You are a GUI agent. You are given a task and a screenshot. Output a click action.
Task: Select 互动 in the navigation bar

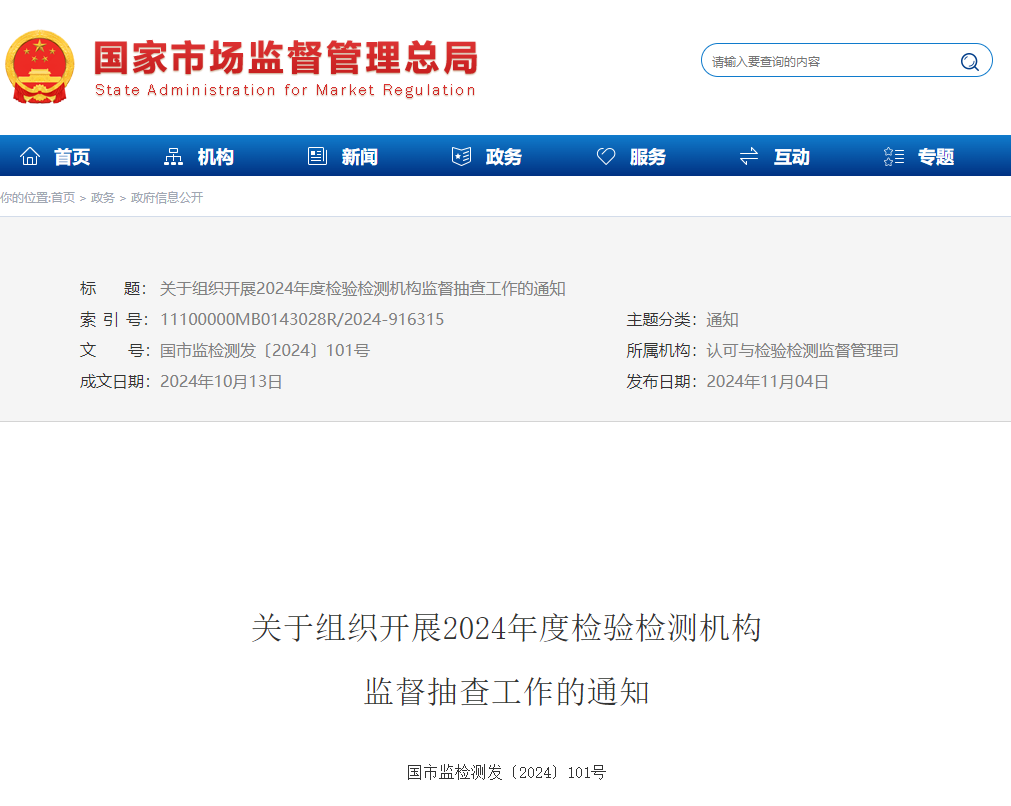(x=791, y=157)
